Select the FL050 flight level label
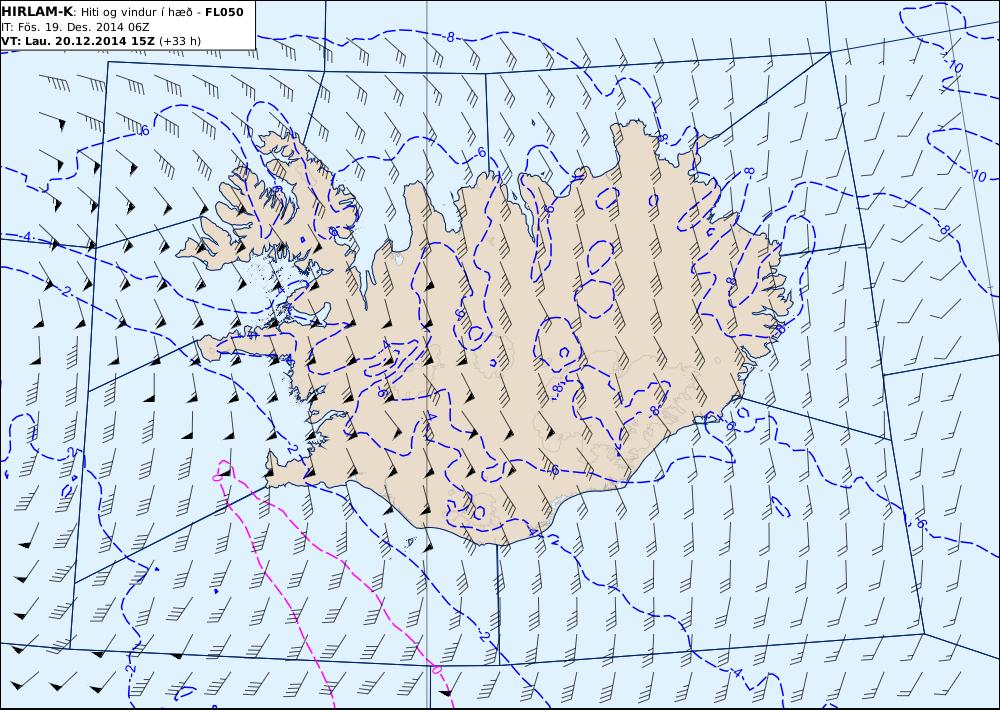 pos(224,12)
